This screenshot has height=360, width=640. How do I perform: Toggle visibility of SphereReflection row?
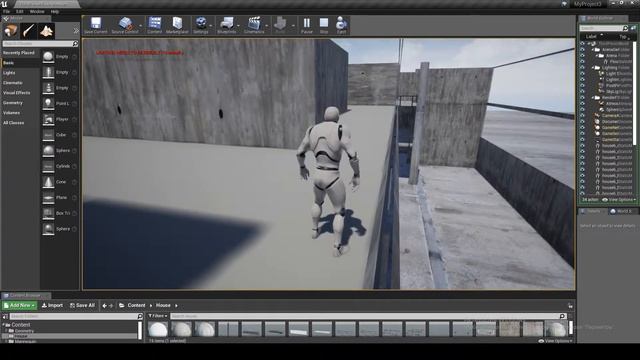click(582, 109)
